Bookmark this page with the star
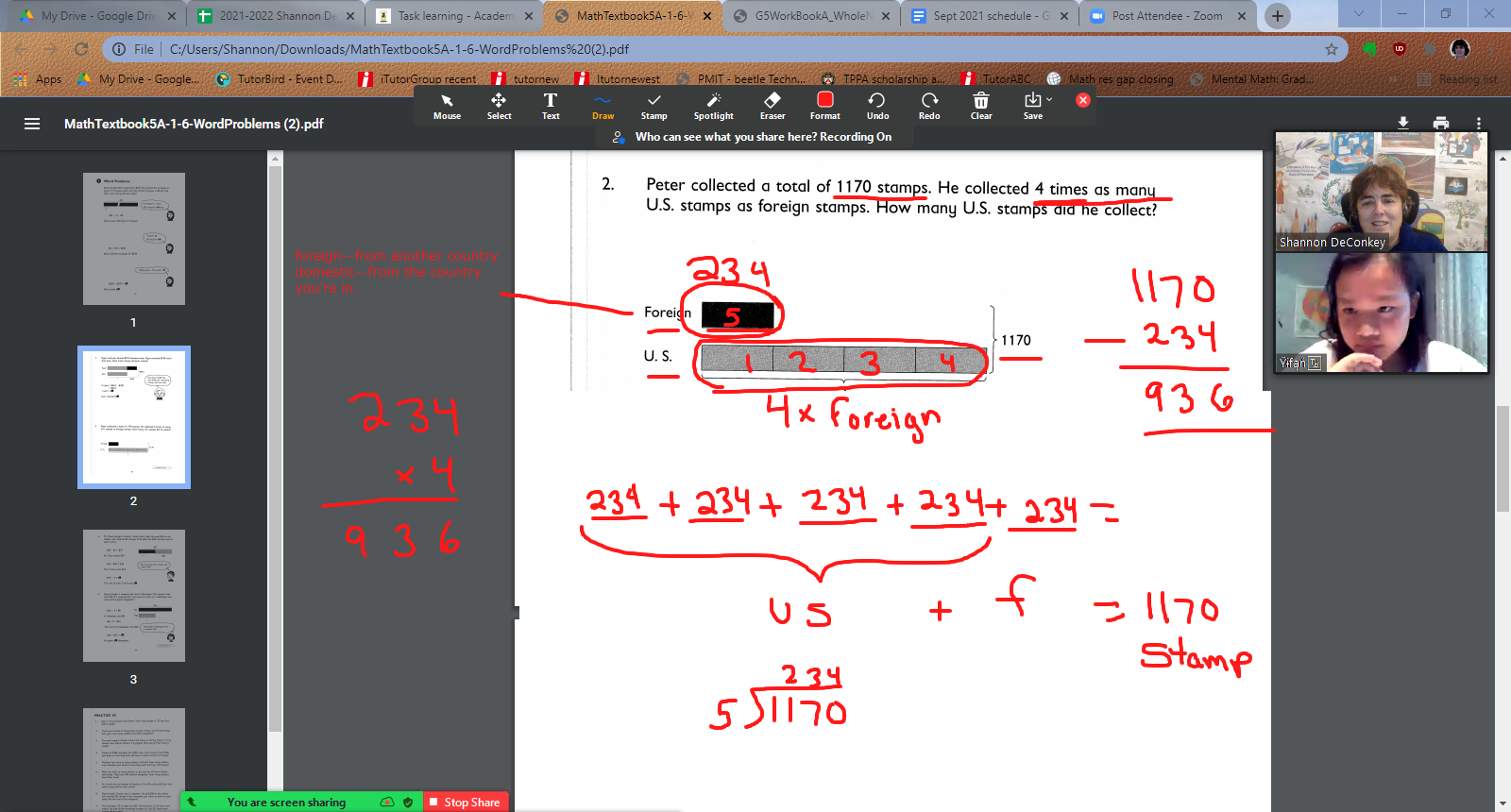The width and height of the screenshot is (1511, 812). coord(1331,49)
